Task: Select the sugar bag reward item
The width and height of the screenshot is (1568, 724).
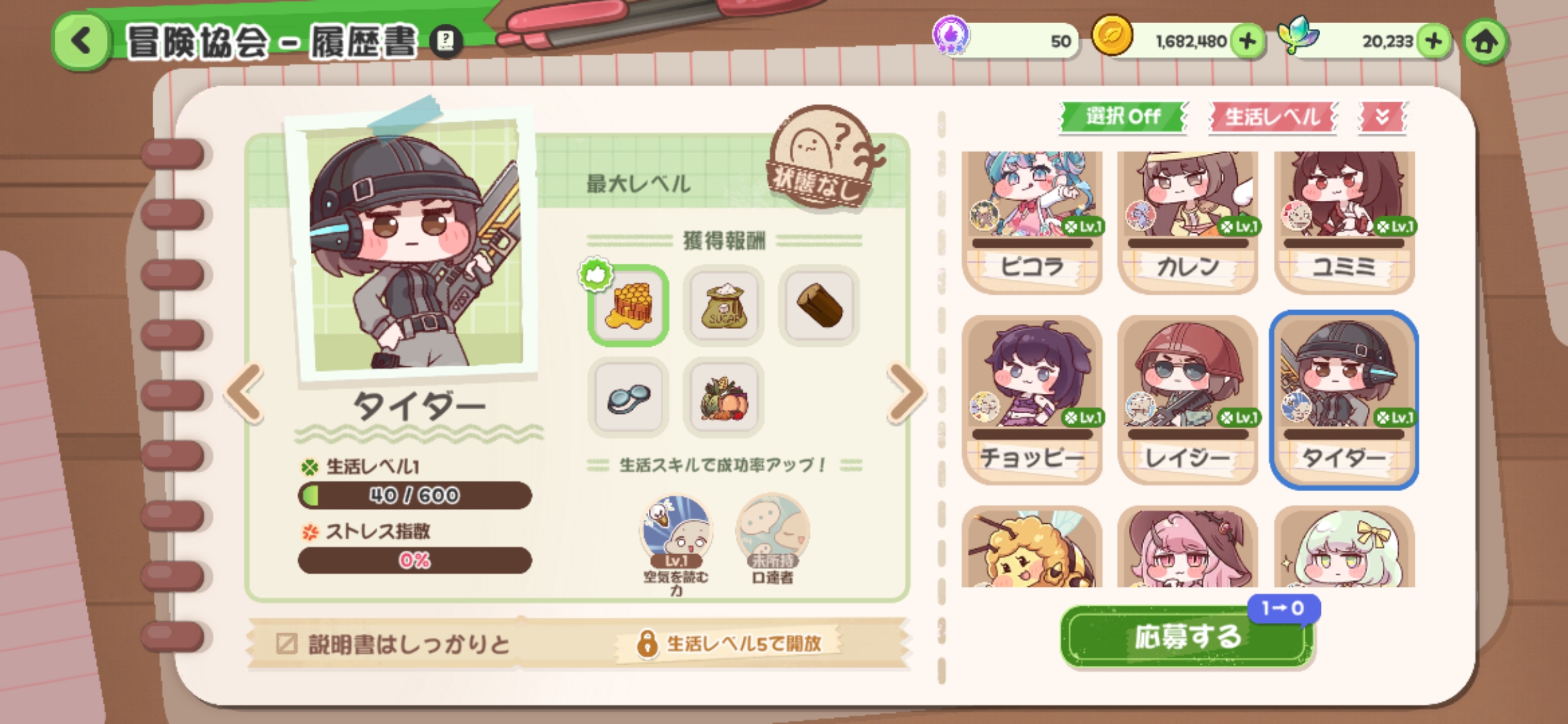Action: [724, 305]
